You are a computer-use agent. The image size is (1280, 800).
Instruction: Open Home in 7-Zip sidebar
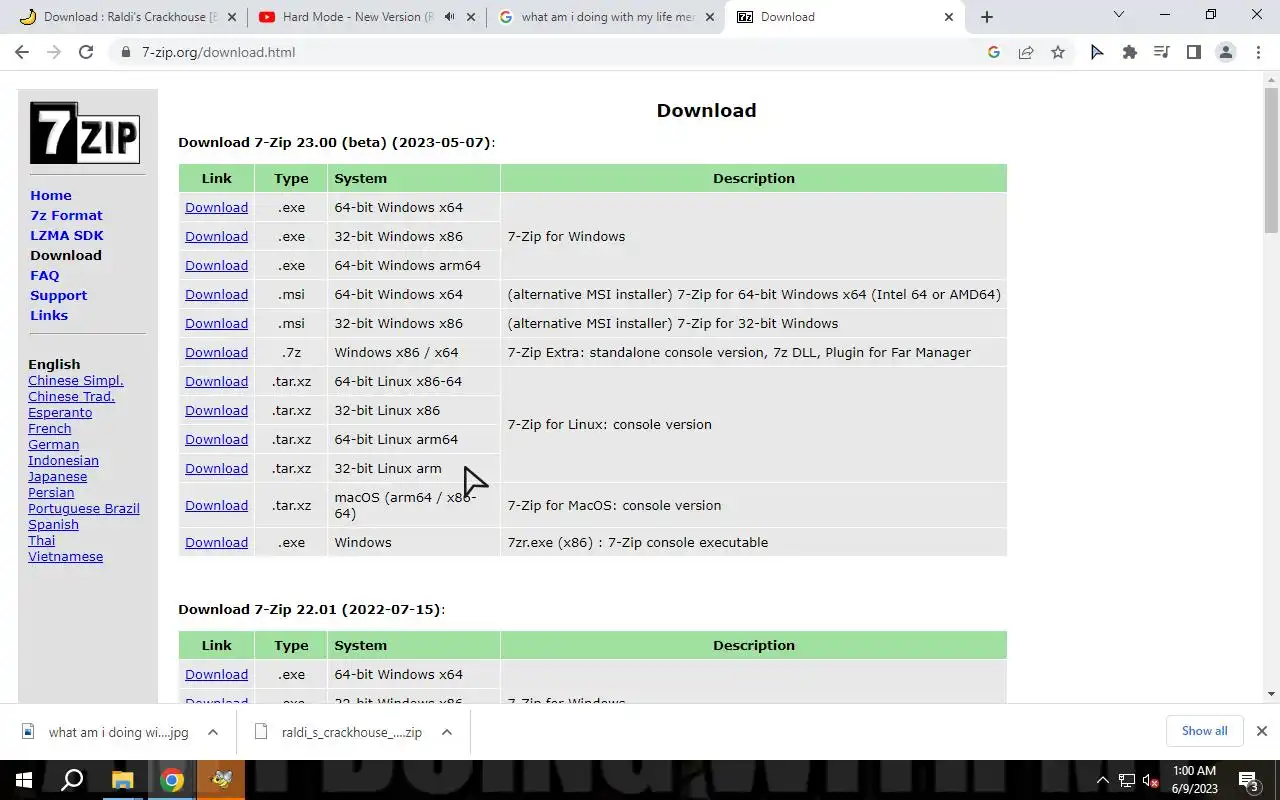coord(51,195)
